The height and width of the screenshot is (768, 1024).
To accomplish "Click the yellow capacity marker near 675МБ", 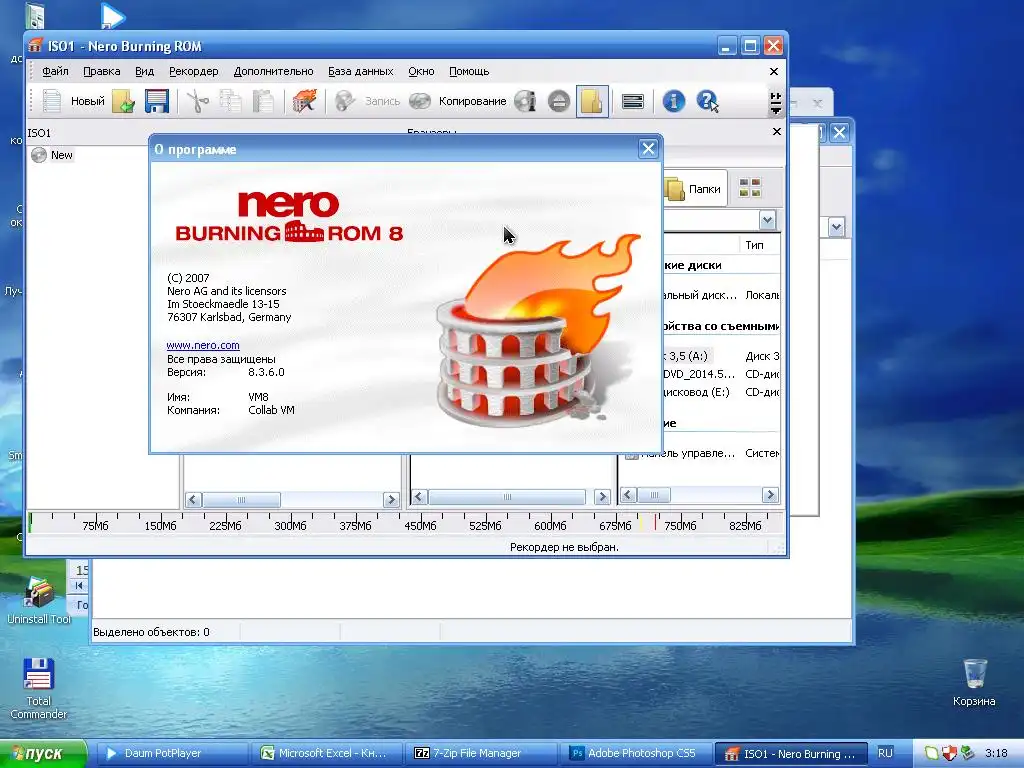I will coord(641,522).
